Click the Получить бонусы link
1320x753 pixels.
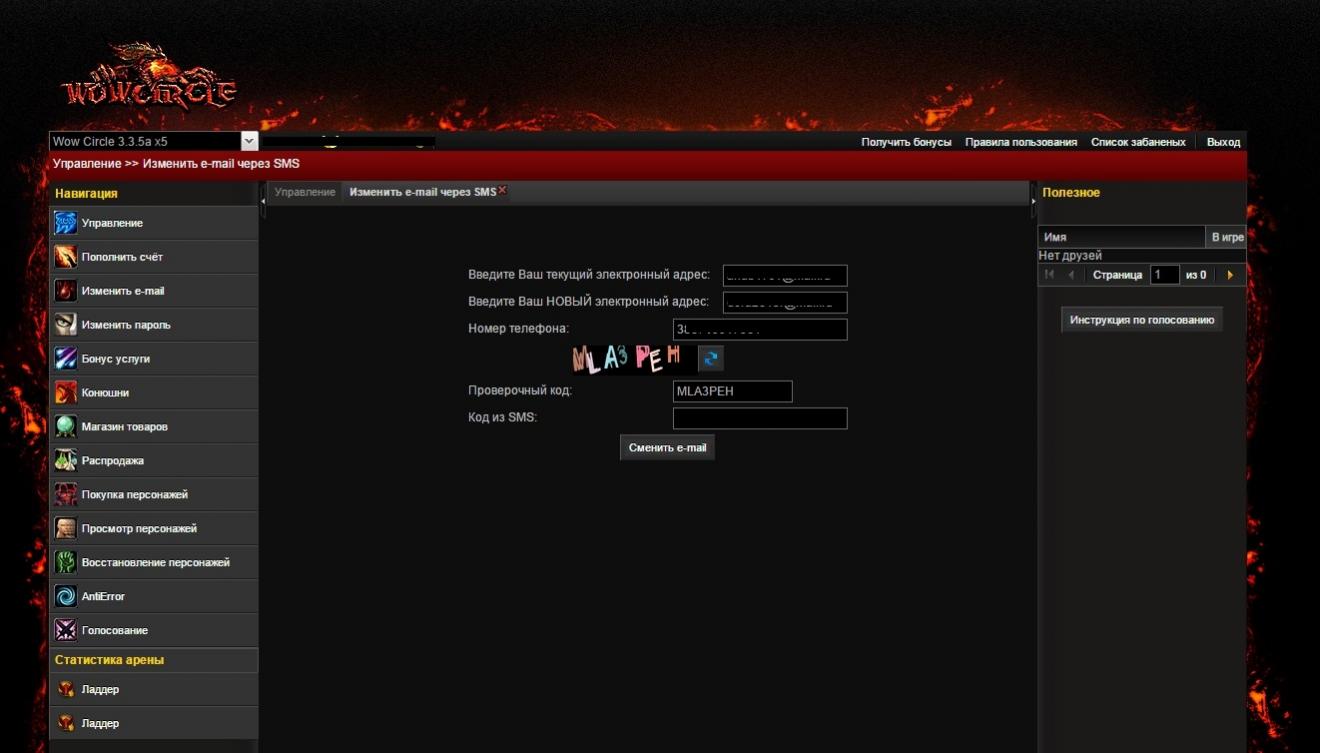click(x=906, y=142)
